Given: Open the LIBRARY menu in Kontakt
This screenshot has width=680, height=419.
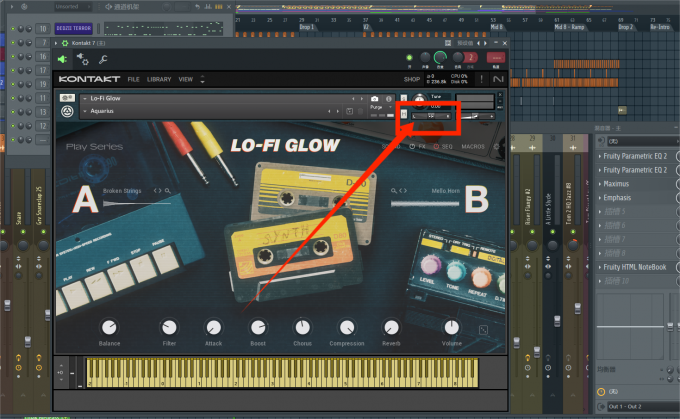Looking at the screenshot, I should pyautogui.click(x=159, y=79).
